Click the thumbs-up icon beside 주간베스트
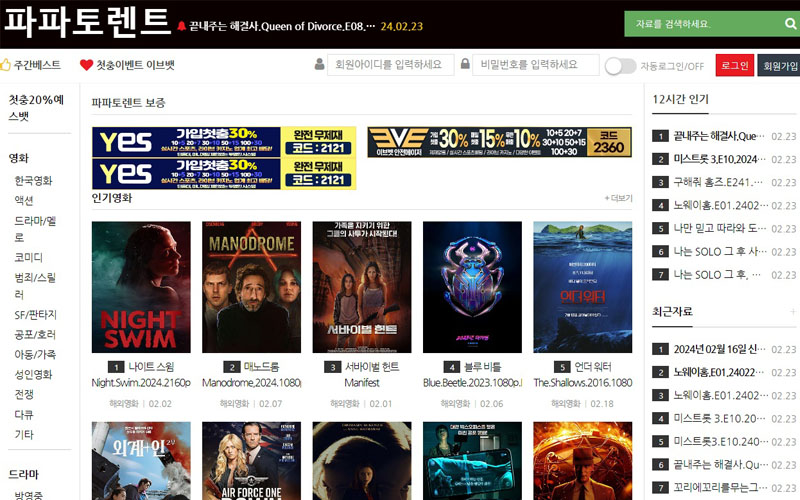The width and height of the screenshot is (800, 500). coord(5,65)
